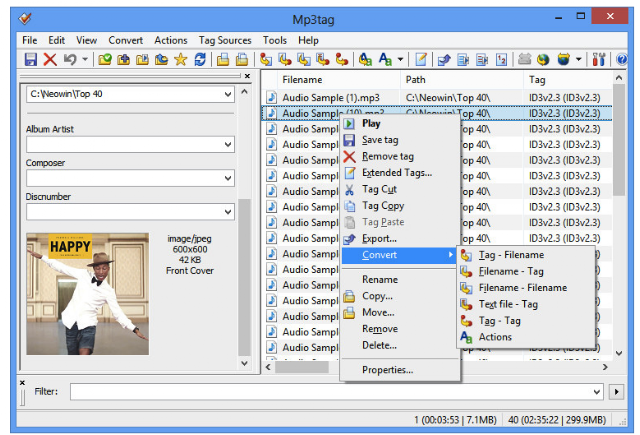
Task: Open the Undo history dropdown arrow
Action: (85, 60)
